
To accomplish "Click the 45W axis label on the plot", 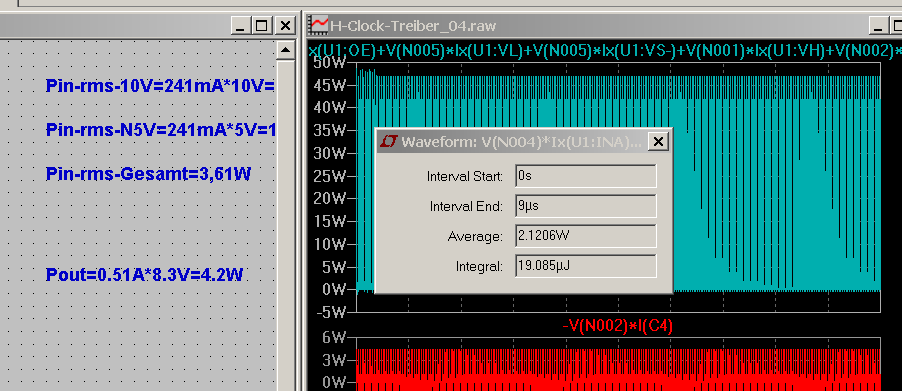I will [329, 85].
